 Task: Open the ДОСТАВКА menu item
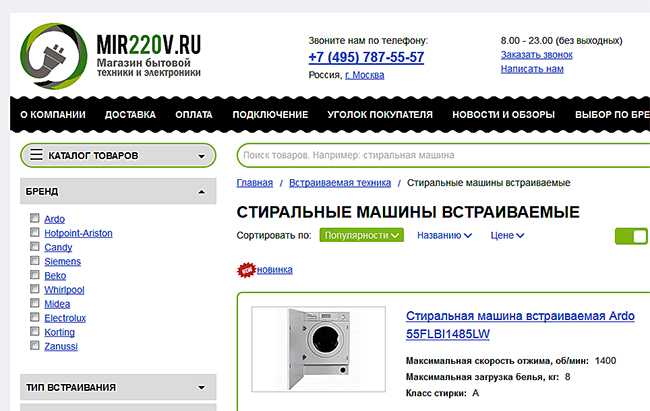click(x=130, y=115)
